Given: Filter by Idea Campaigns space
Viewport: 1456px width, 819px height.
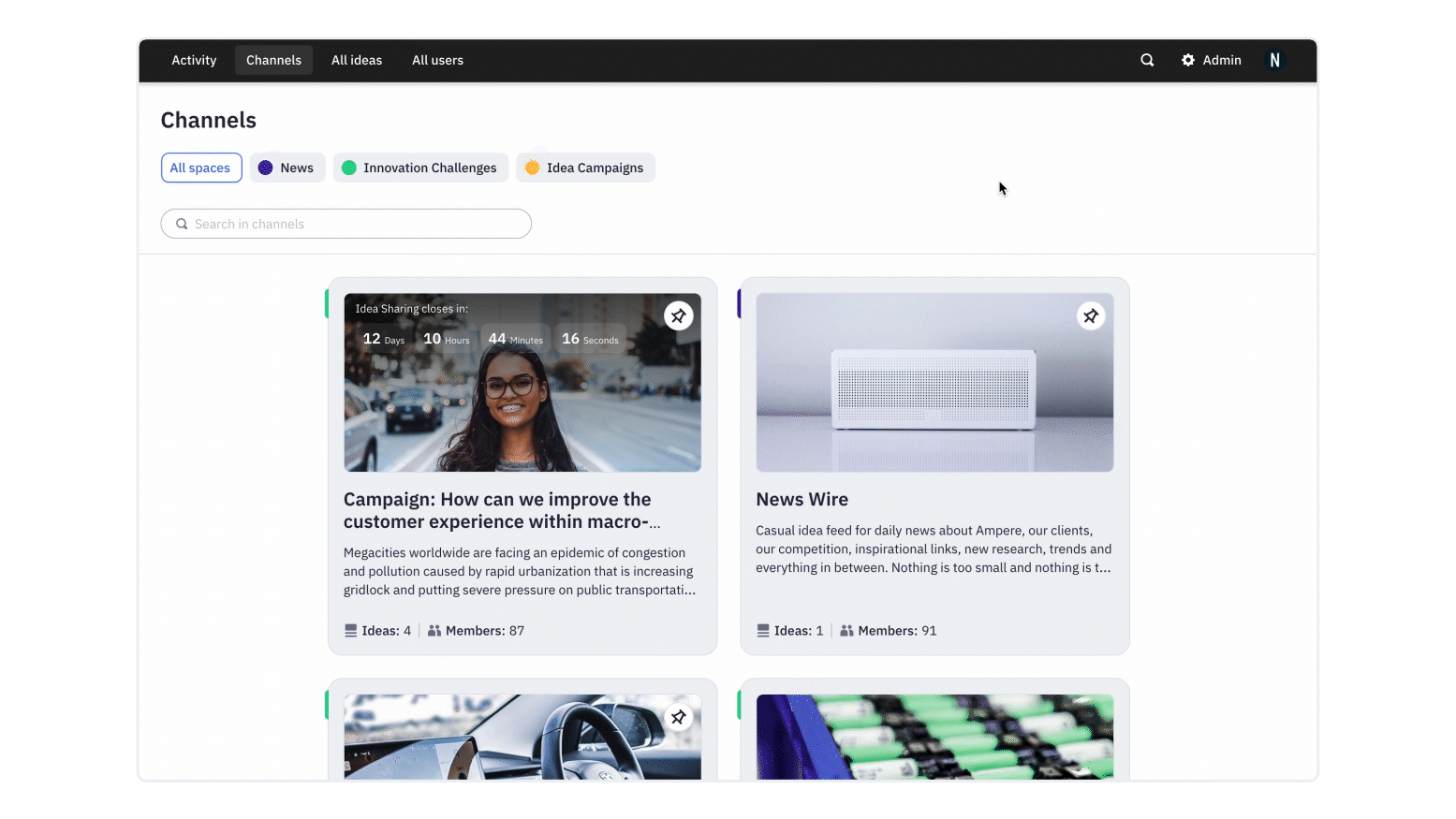Looking at the screenshot, I should click(x=585, y=168).
